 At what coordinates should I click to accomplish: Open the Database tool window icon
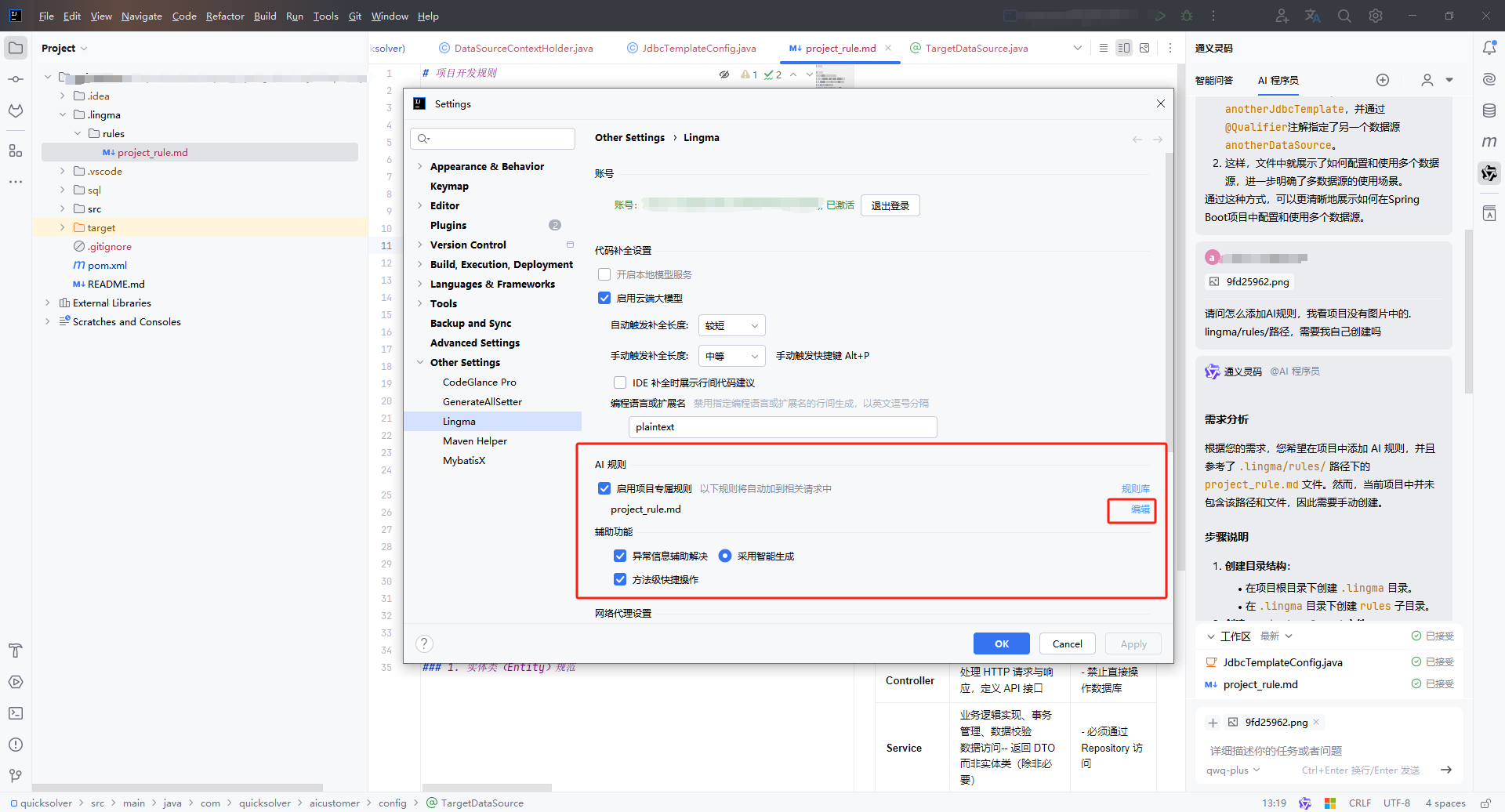tap(1489, 111)
